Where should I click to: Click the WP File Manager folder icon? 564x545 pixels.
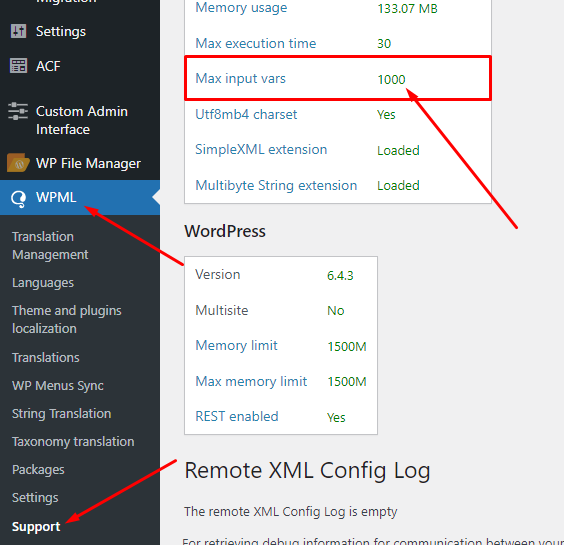click(18, 163)
